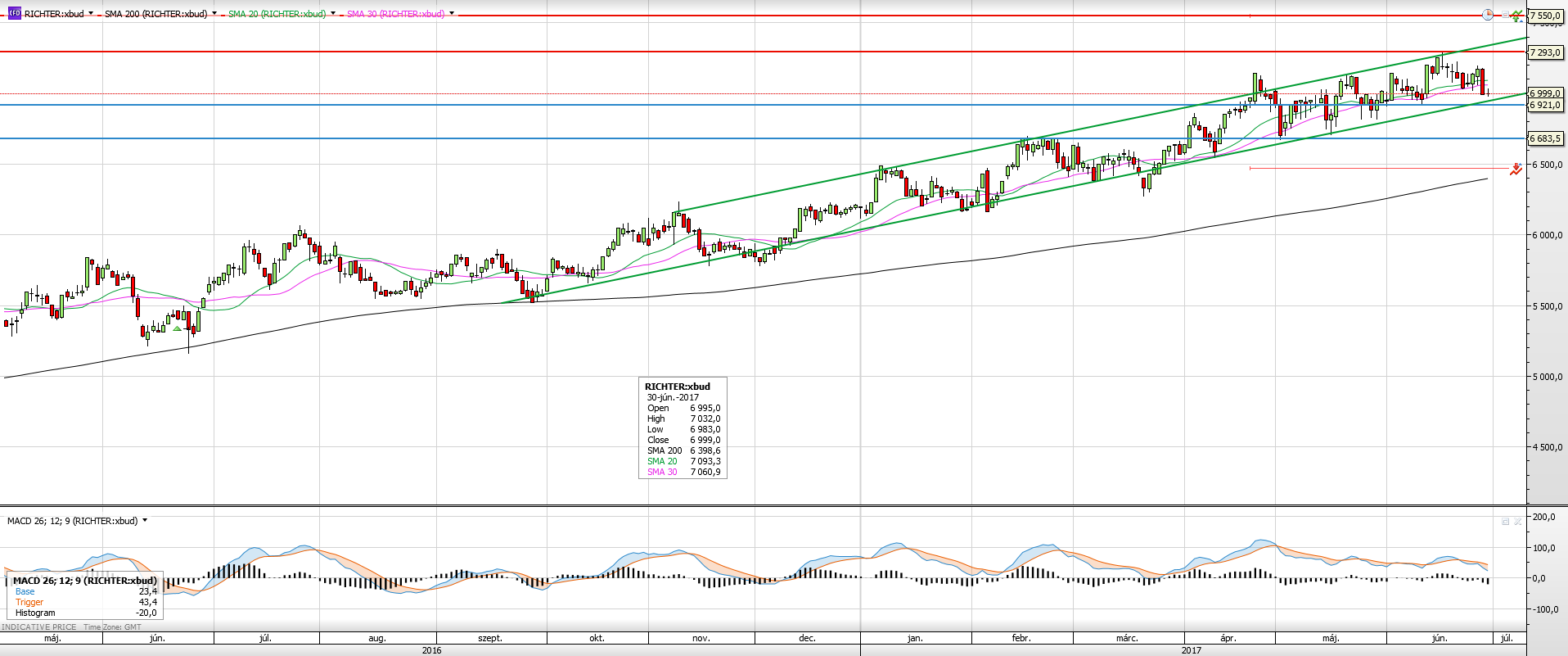Click the 'jan.' month label on time axis
This screenshot has height=656, width=1568.
tap(915, 638)
